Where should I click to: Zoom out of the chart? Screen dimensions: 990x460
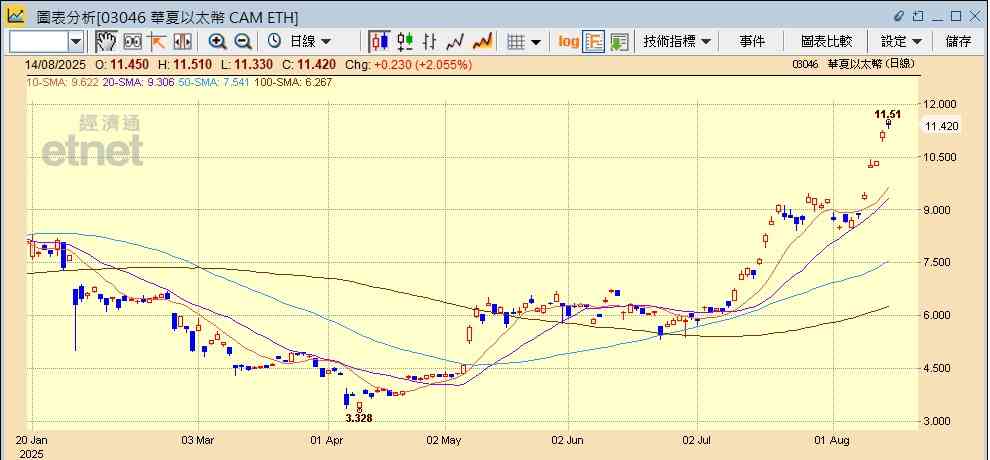pos(243,42)
